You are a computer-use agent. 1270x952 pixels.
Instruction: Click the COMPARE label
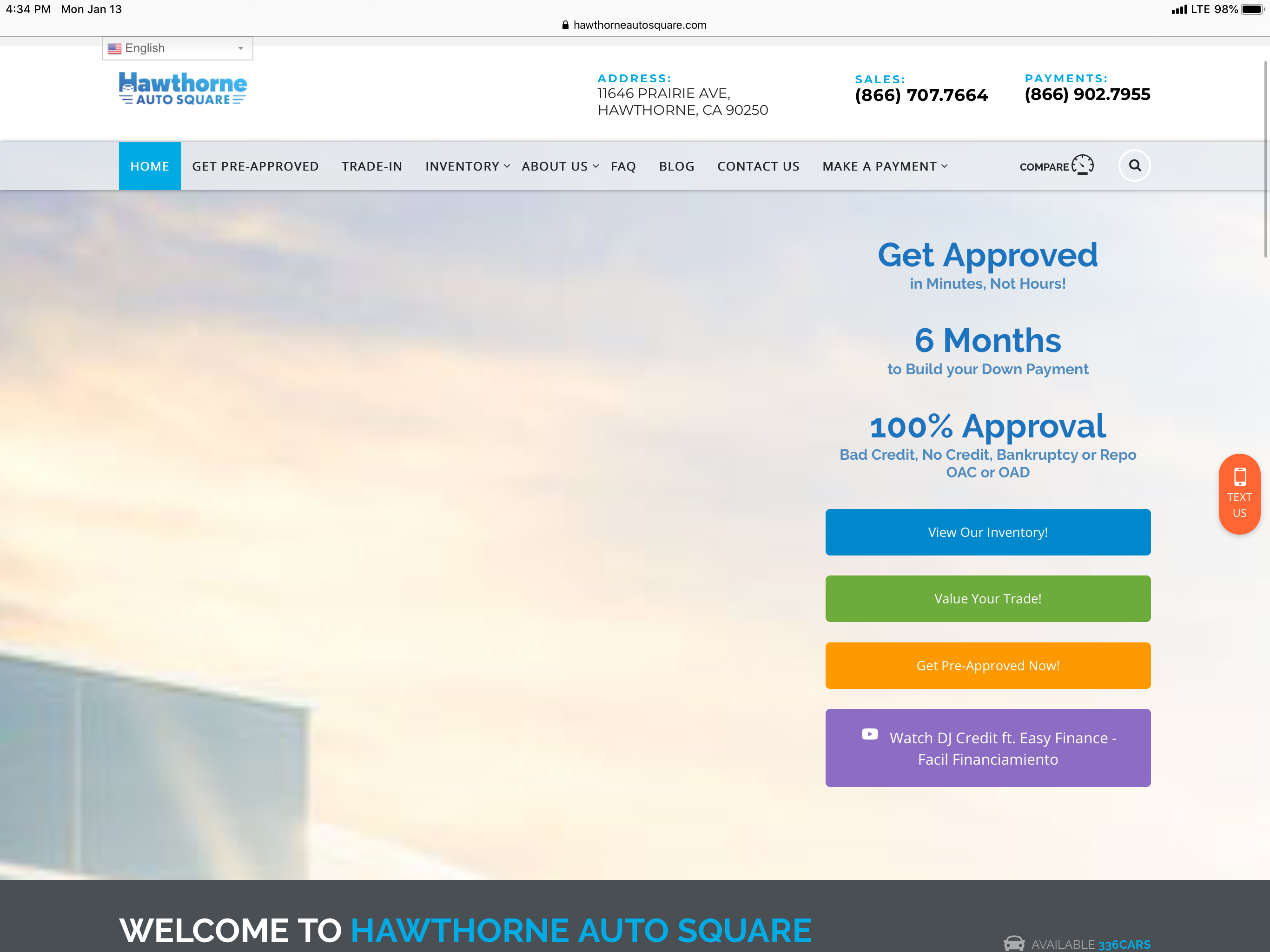click(1044, 166)
